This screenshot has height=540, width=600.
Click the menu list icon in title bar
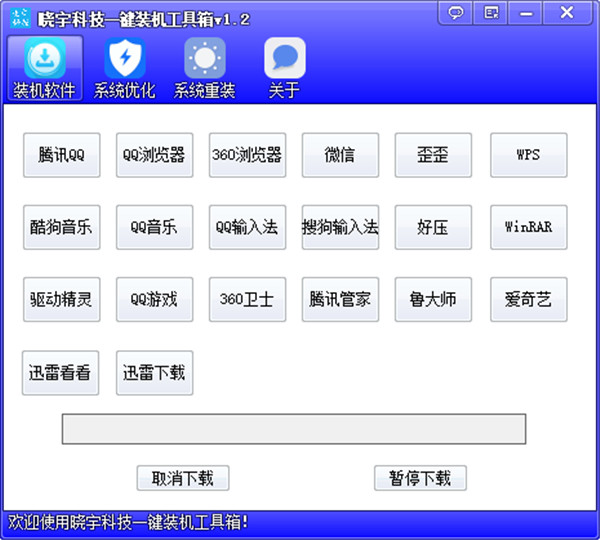(x=490, y=13)
